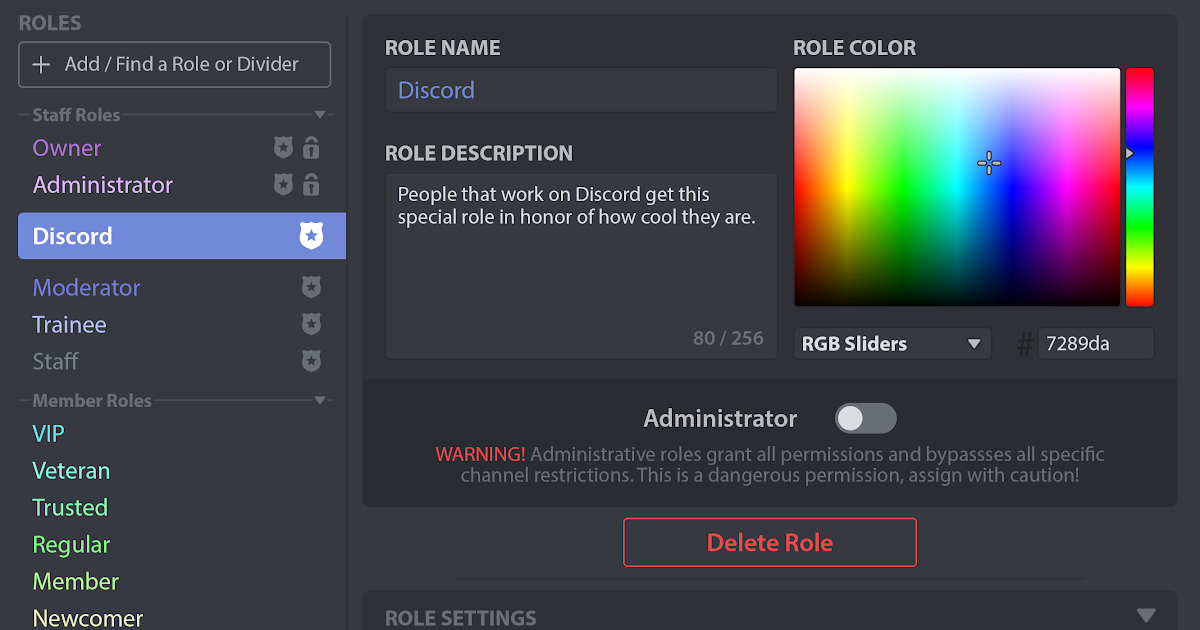The image size is (1200, 630).
Task: Select the Veteran role
Action: (x=71, y=471)
